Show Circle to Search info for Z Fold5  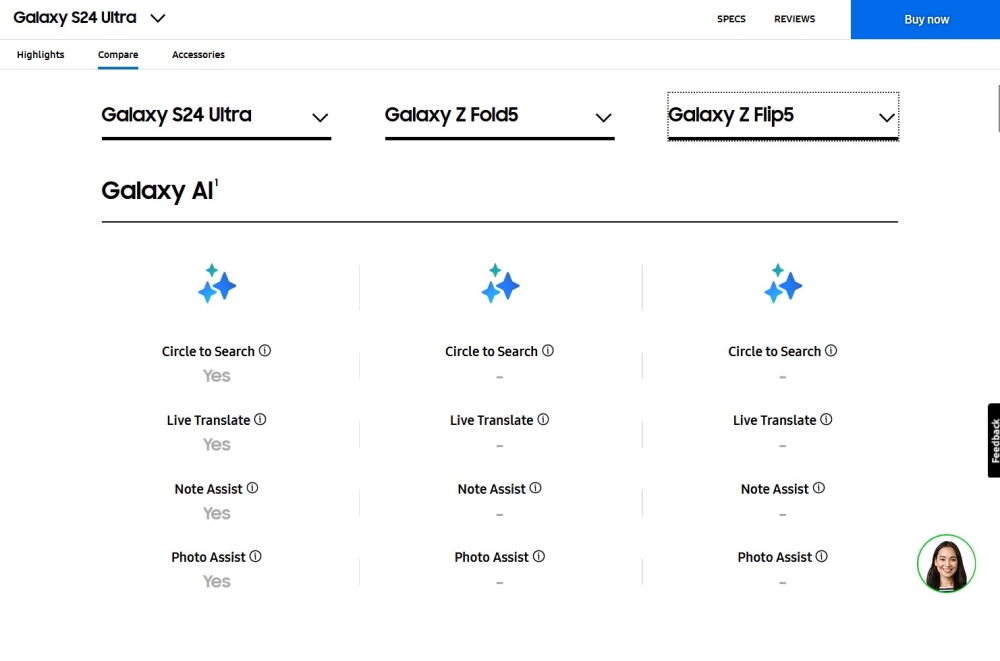(548, 351)
